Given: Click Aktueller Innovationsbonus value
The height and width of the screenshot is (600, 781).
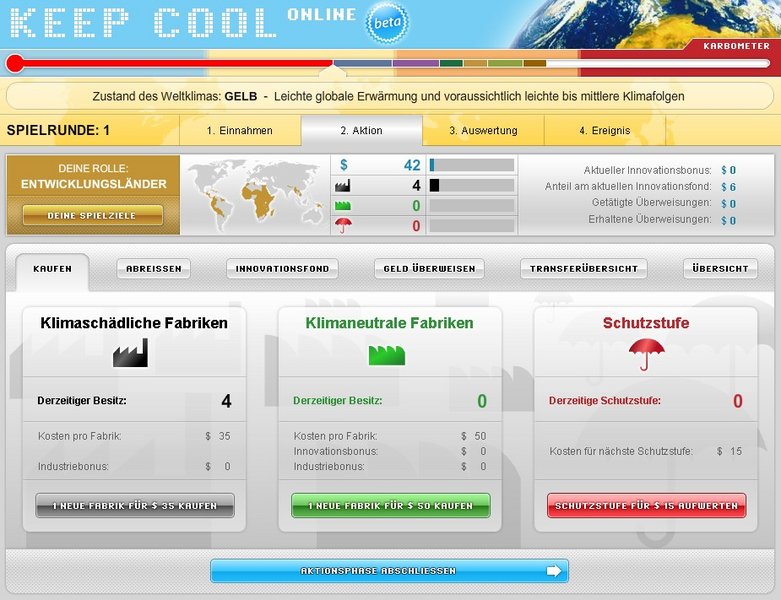Looking at the screenshot, I should click(x=729, y=170).
